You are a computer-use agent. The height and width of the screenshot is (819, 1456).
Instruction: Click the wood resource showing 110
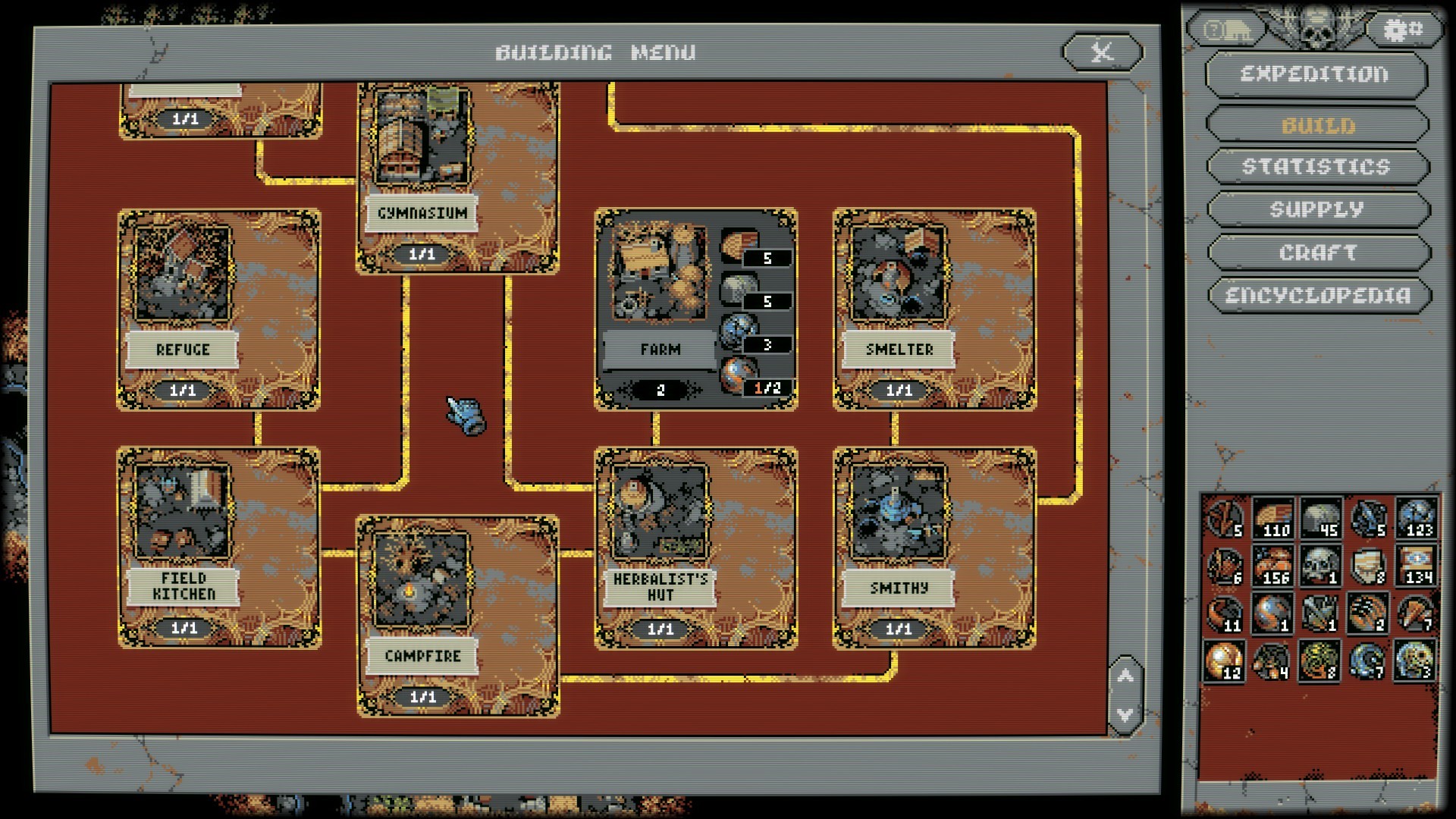coord(1273,519)
